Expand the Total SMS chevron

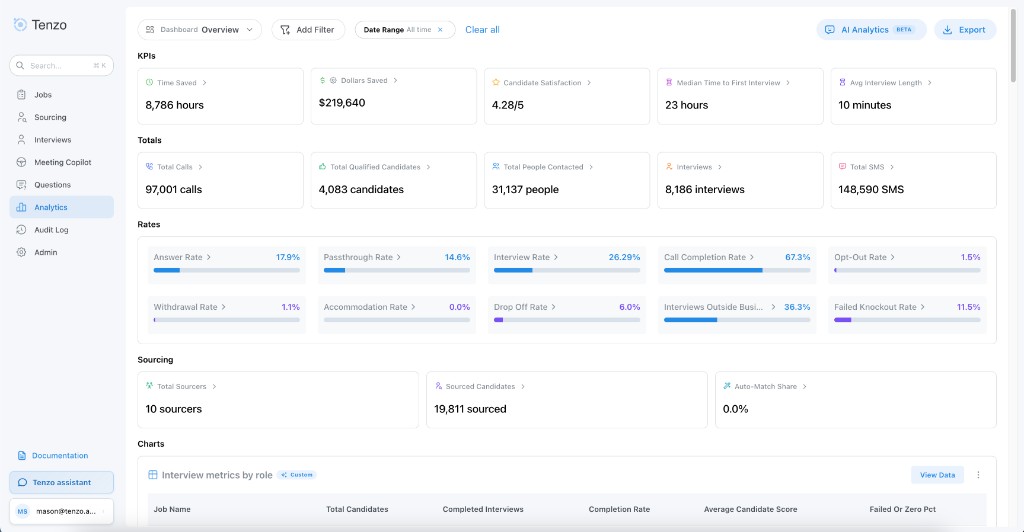(891, 167)
